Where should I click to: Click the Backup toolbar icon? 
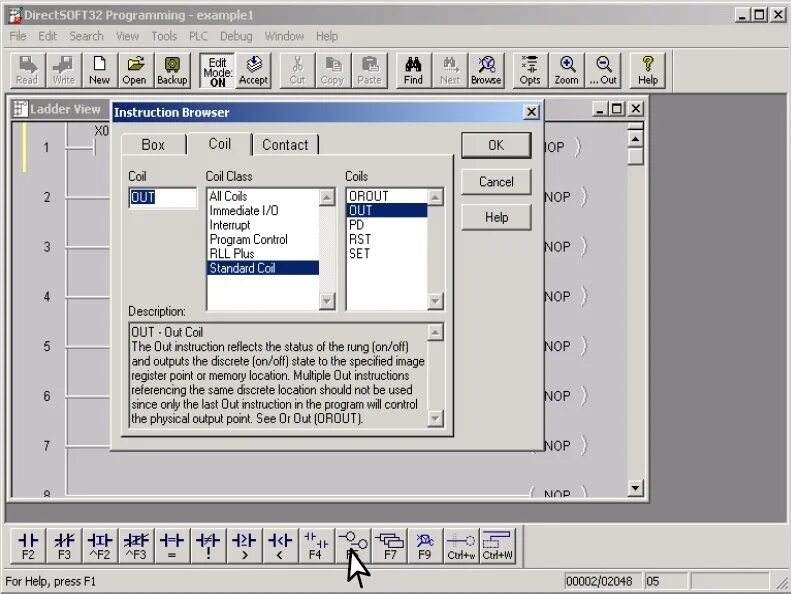pyautogui.click(x=172, y=71)
